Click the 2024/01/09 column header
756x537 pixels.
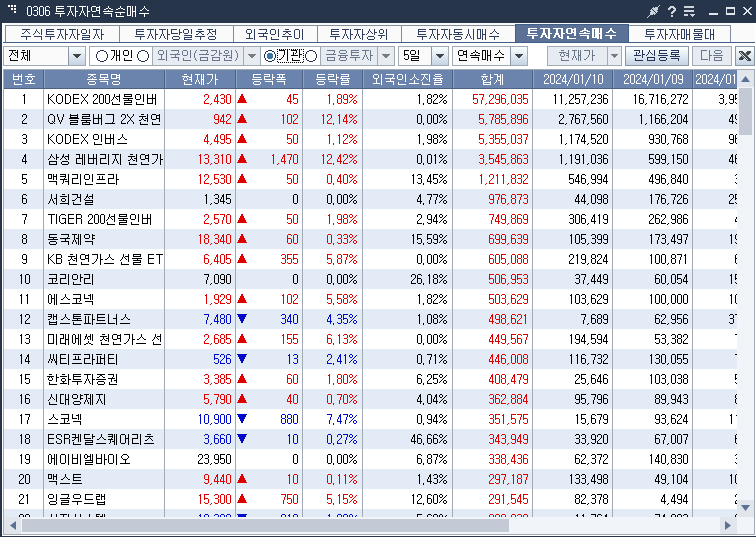tap(653, 79)
